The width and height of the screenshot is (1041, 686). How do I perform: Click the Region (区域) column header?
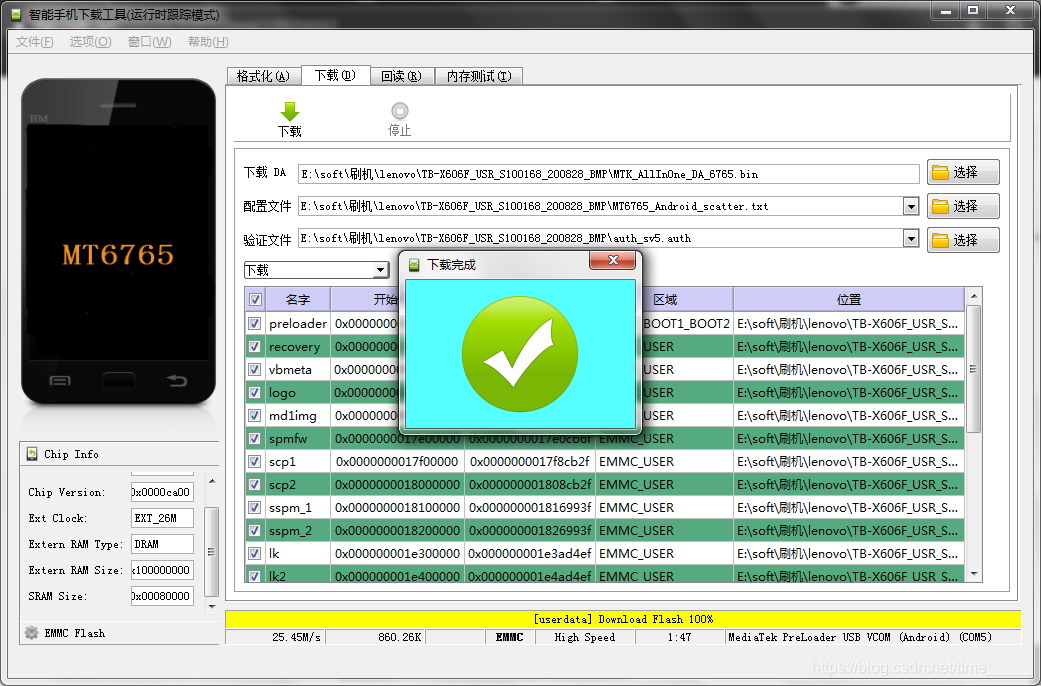pos(665,300)
